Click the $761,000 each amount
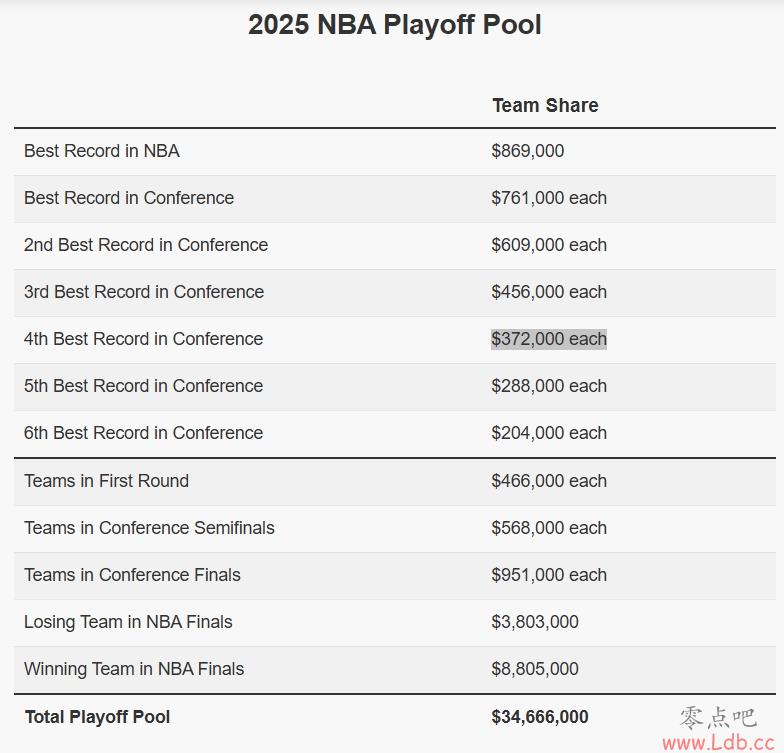784x753 pixels. [548, 198]
